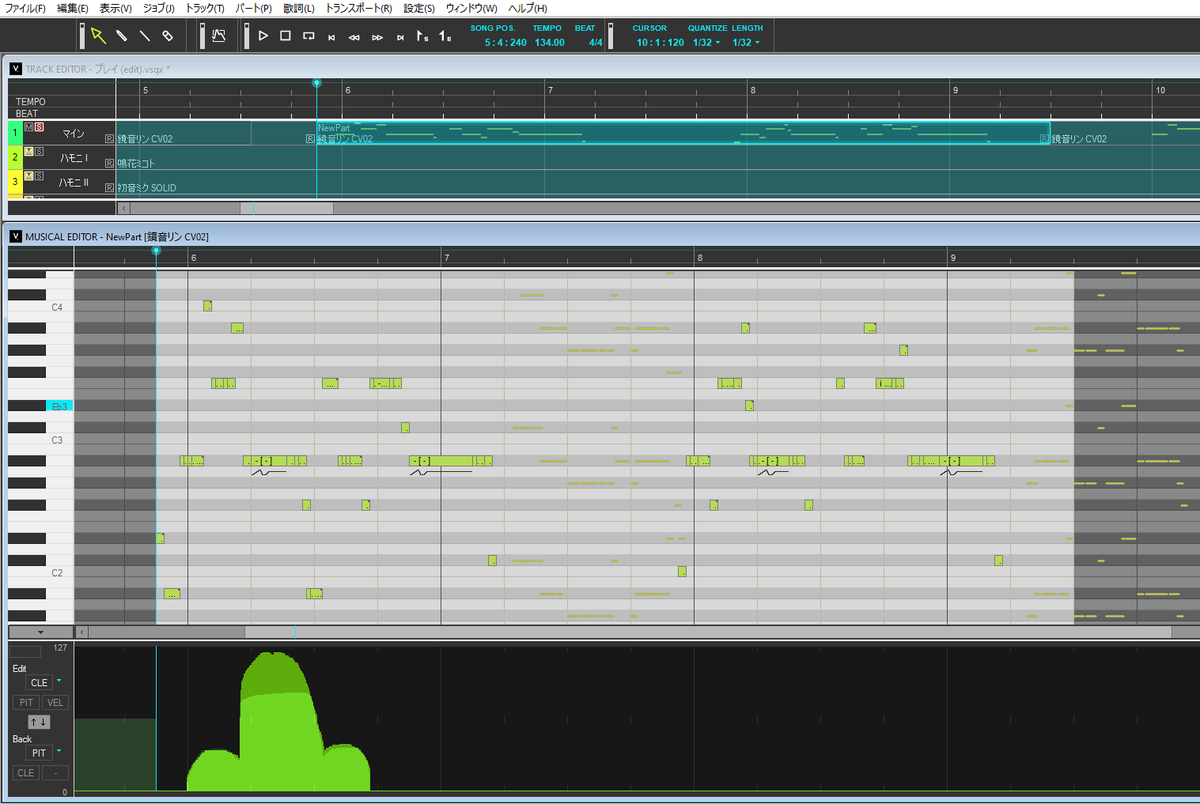The height and width of the screenshot is (804, 1200).
Task: Set the end marker flag
Action: [x=445, y=36]
